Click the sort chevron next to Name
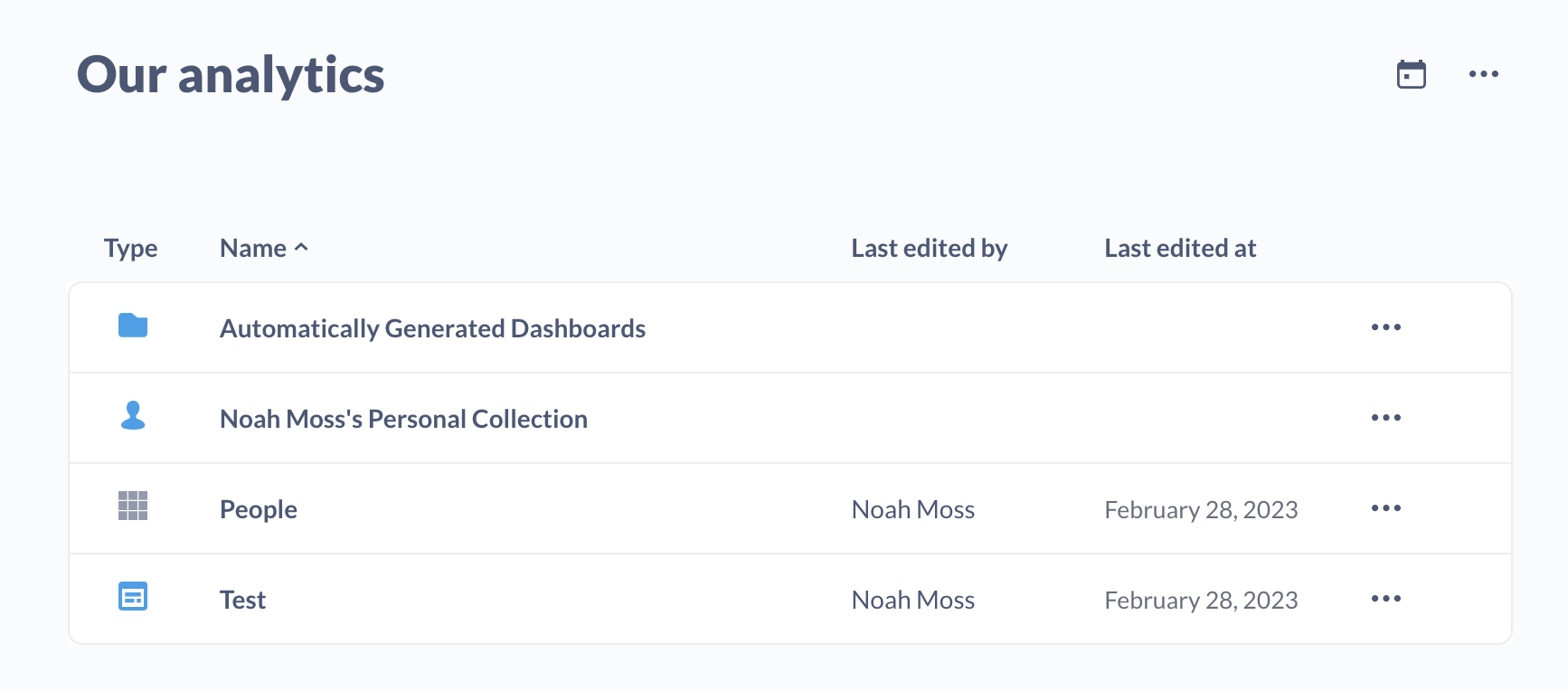Screen dimensions: 1568x691 pos(302,247)
